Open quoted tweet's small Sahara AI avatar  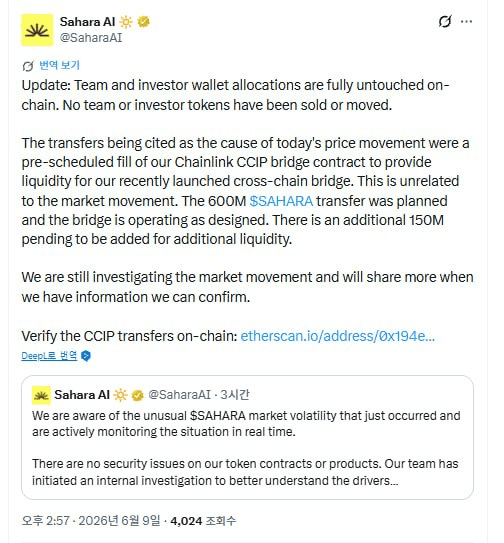click(41, 395)
